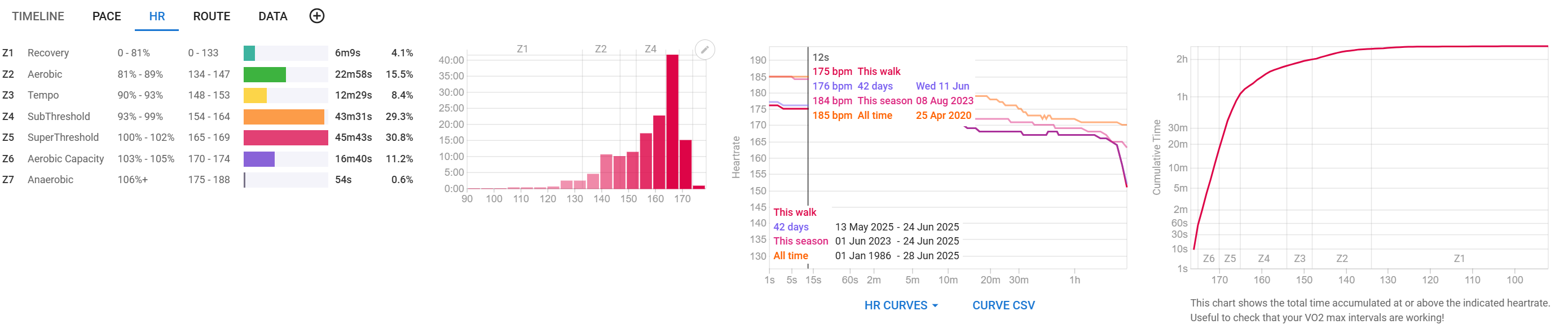Click the Z3 Tempo yellow zone bar
Viewport: 1568px width, 333px height.
(x=254, y=95)
